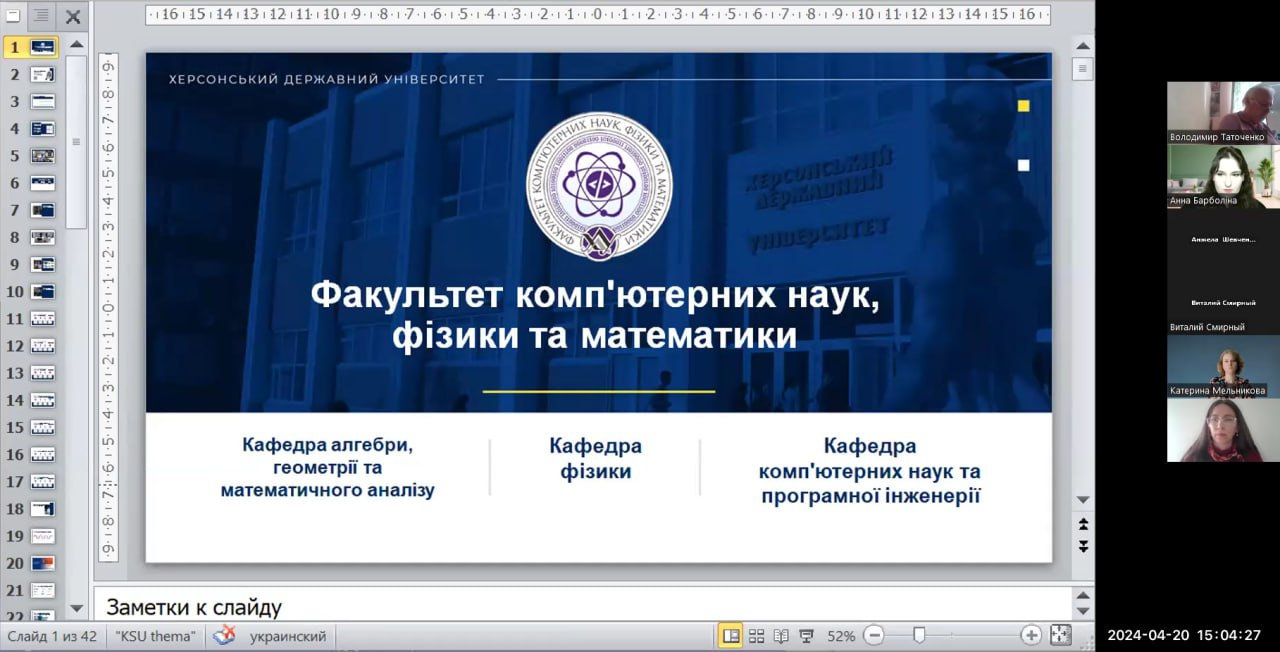
Task: Select slide 5 thumbnail
Action: click(x=42, y=156)
